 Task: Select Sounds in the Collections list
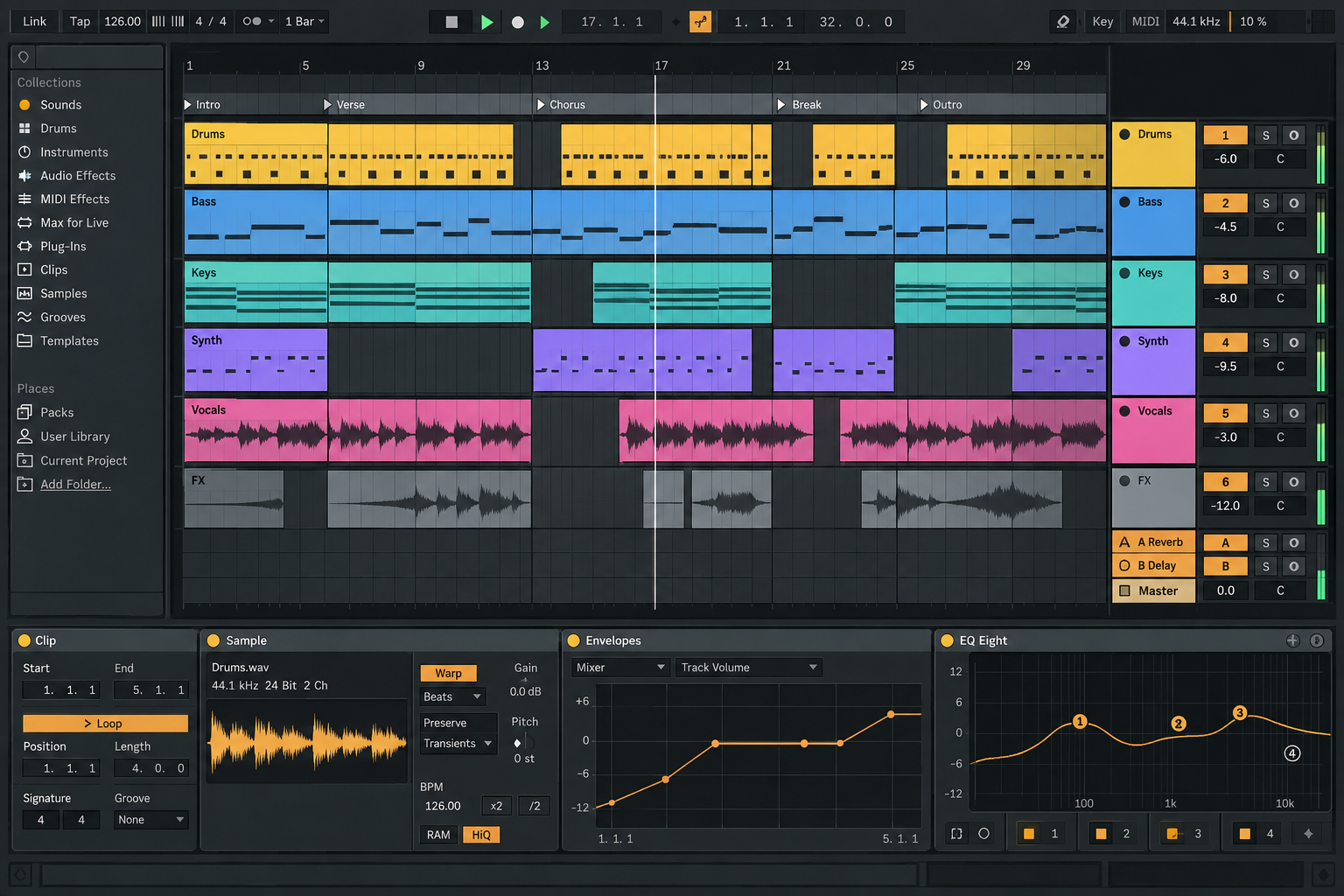tap(60, 105)
